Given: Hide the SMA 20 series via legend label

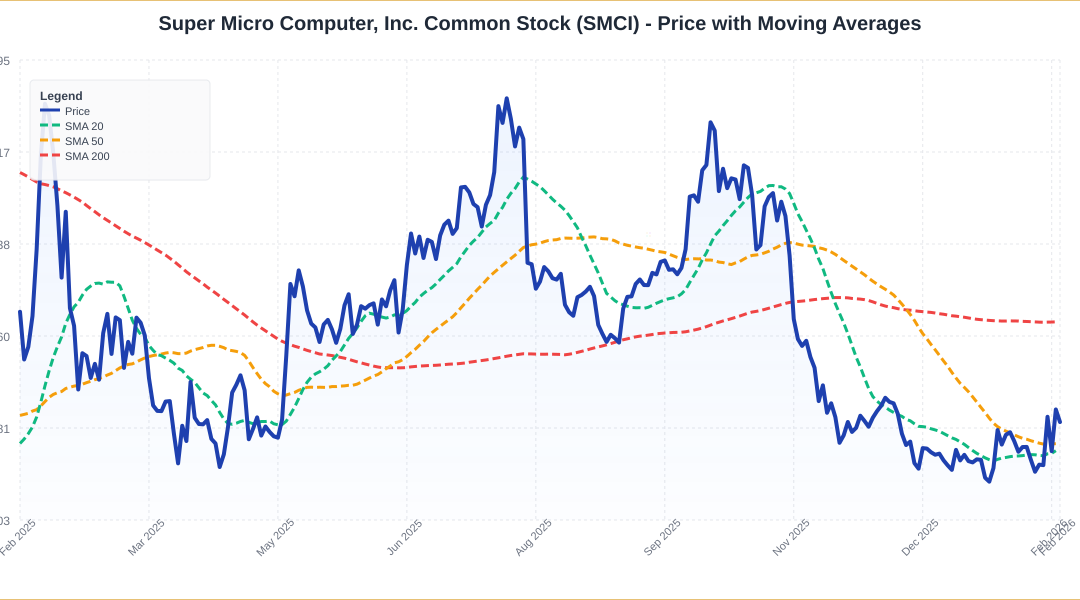Looking at the screenshot, I should pos(84,126).
